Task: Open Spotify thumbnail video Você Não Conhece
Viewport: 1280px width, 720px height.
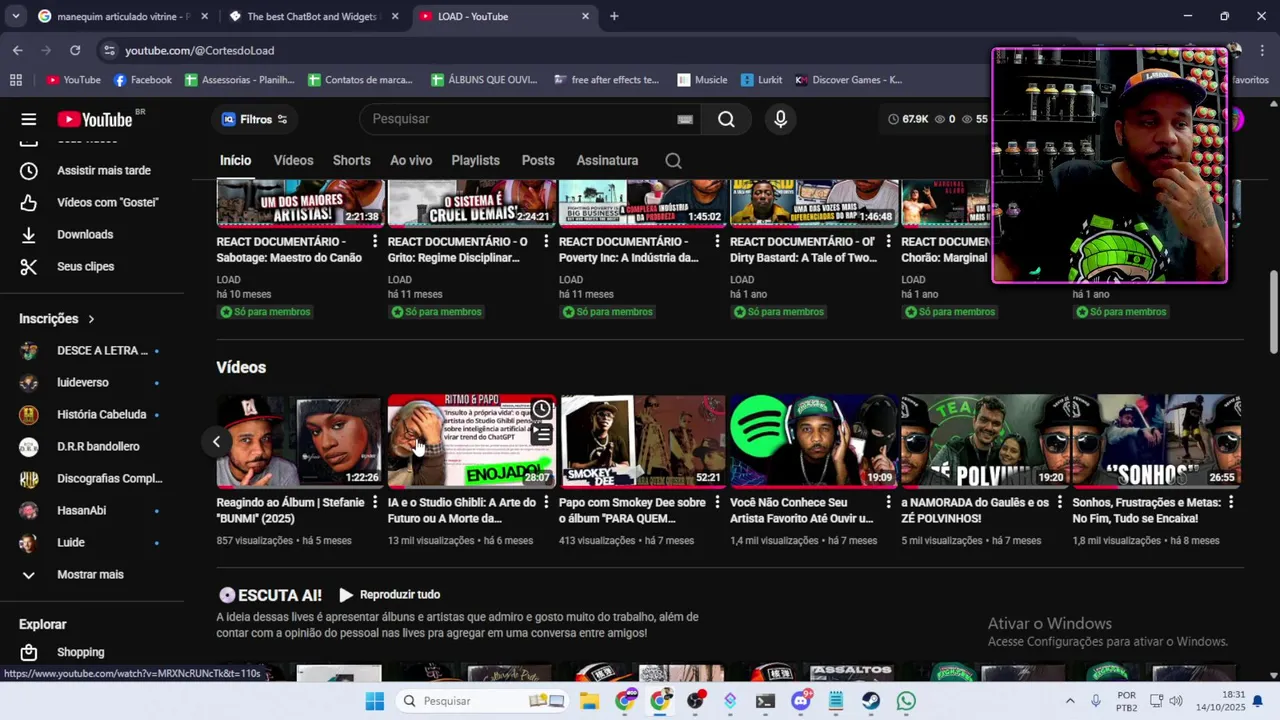Action: 812,441
